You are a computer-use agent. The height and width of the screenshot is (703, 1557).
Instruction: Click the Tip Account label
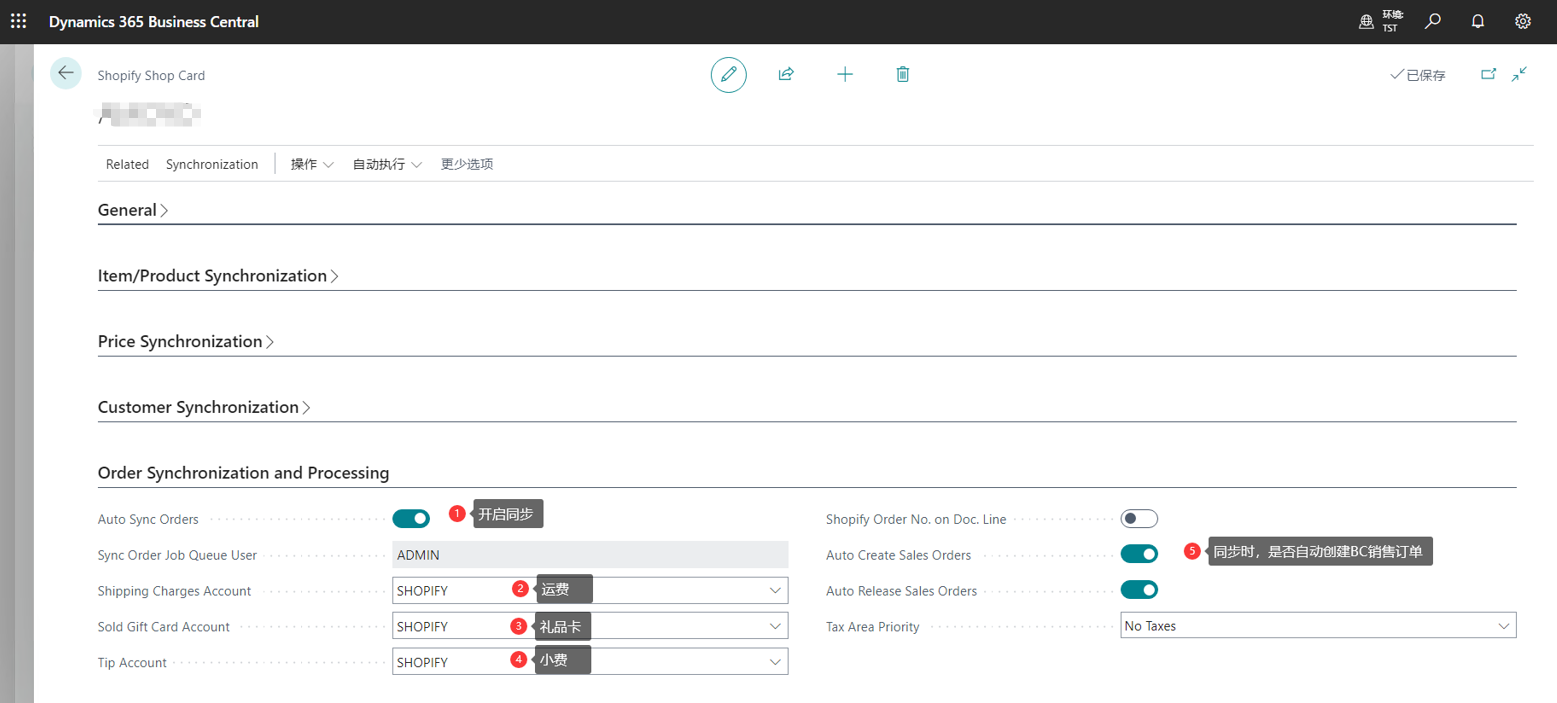(132, 663)
